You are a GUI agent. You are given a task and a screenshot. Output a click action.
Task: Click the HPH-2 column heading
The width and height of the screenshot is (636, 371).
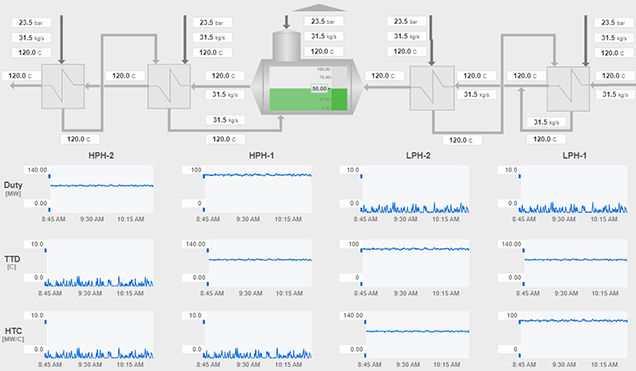(101, 155)
